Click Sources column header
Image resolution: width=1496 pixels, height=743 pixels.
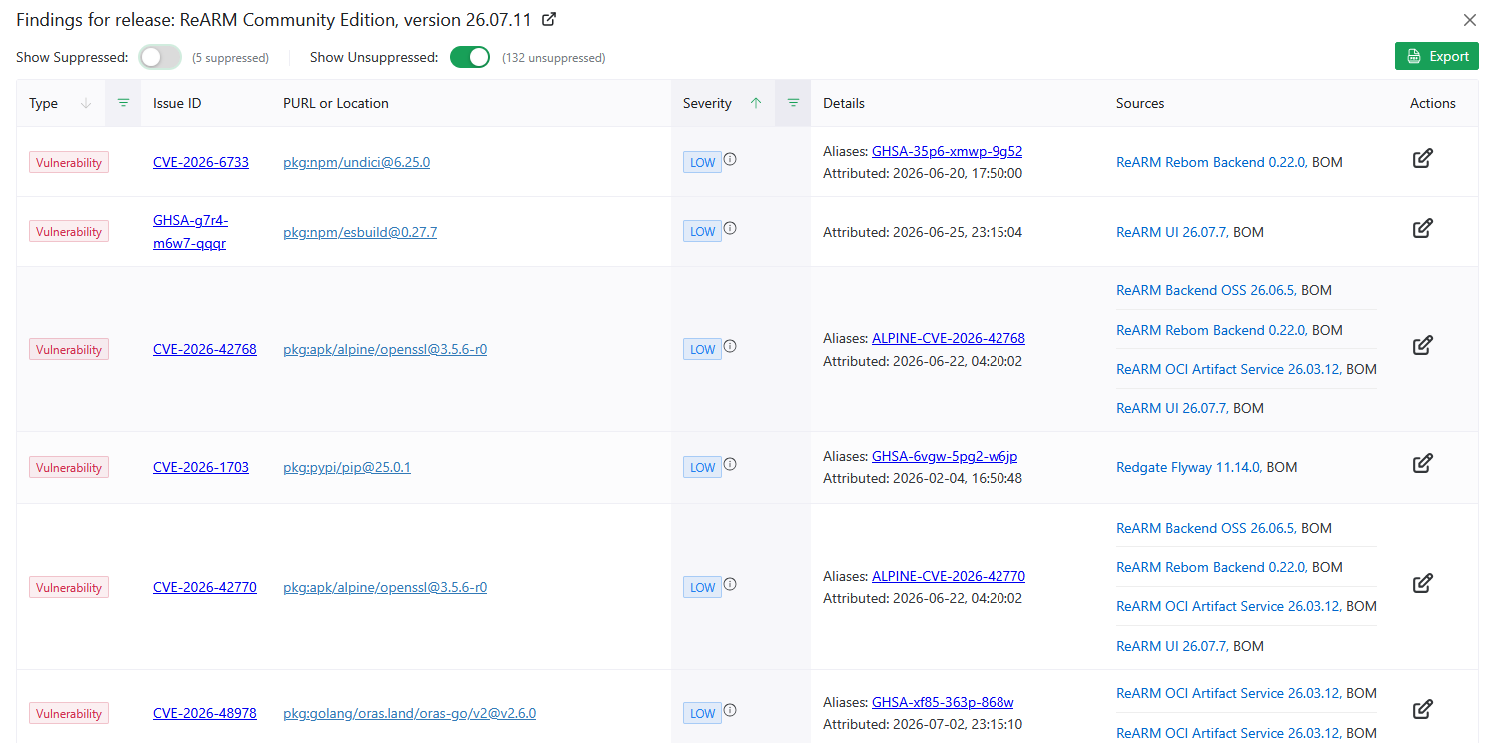click(1140, 103)
